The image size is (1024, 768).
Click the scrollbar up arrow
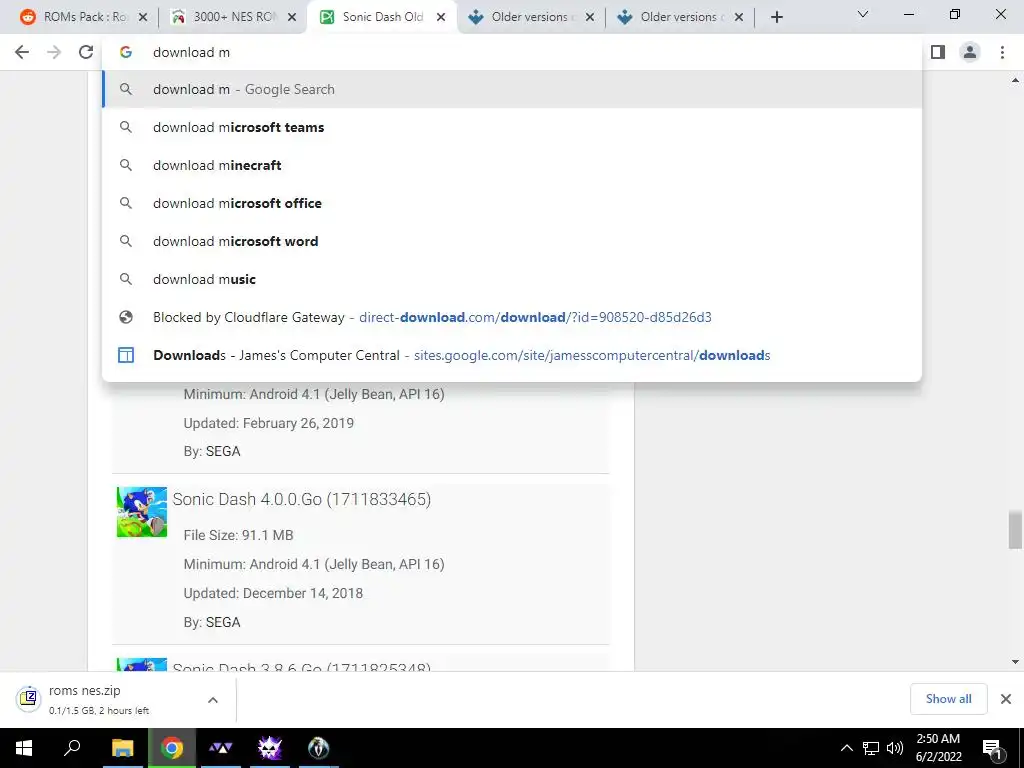1015,80
